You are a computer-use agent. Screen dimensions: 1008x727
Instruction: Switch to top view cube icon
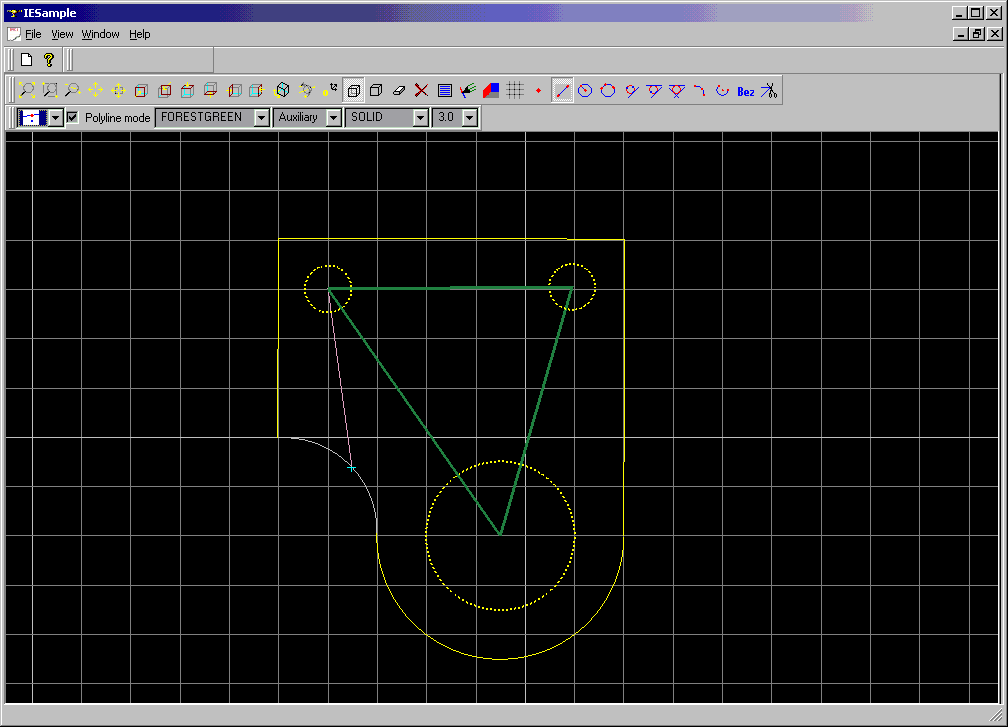coord(188,91)
